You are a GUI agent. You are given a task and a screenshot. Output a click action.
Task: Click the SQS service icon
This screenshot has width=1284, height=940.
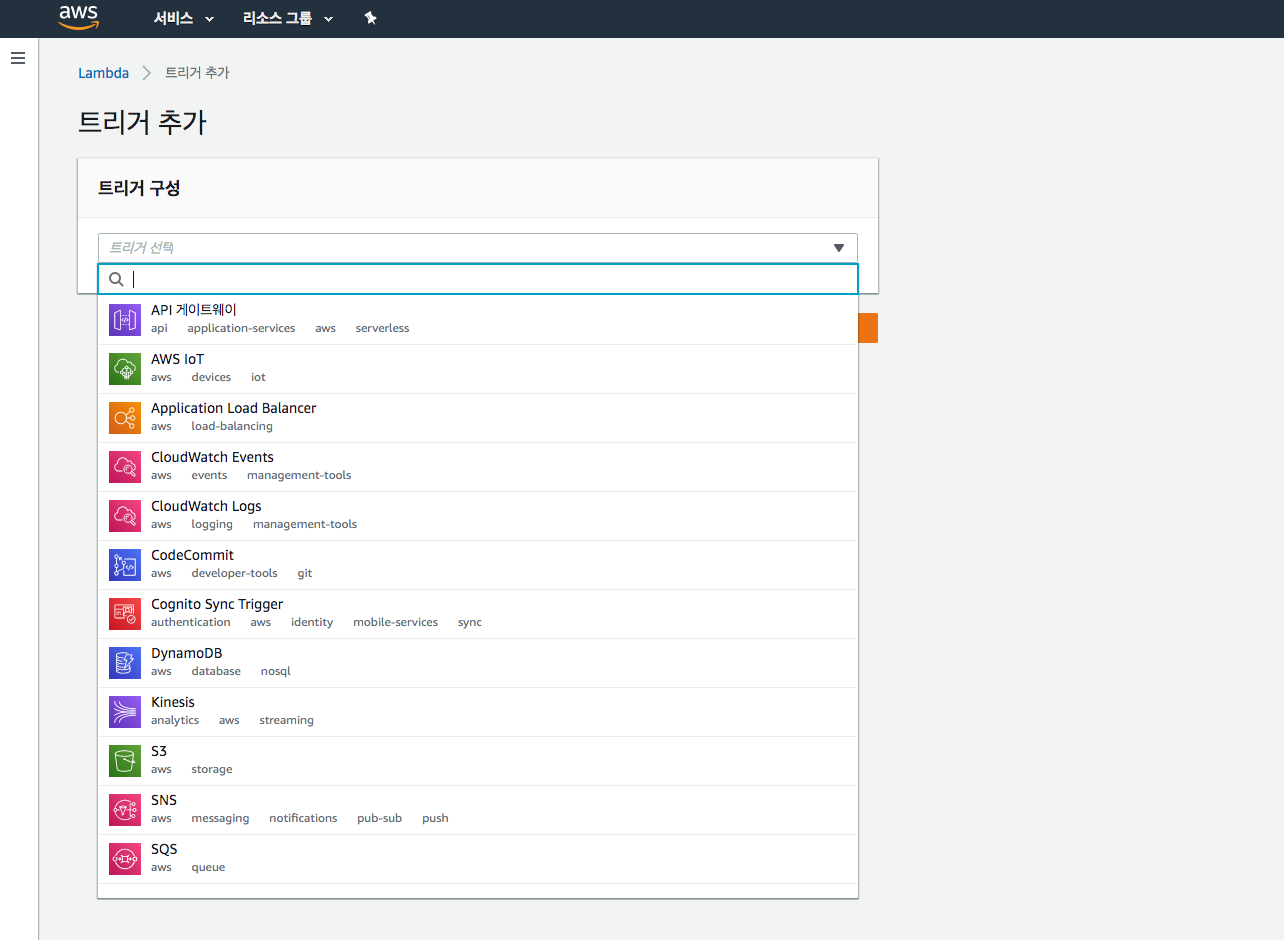[125, 859]
